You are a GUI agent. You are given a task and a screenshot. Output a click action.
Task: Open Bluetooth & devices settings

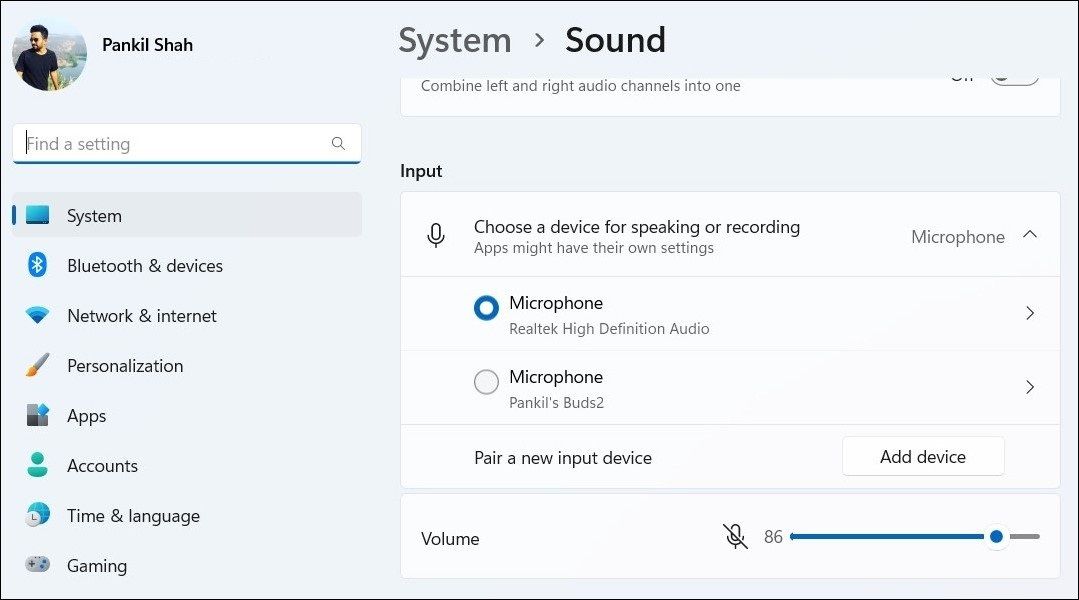pyautogui.click(x=37, y=266)
